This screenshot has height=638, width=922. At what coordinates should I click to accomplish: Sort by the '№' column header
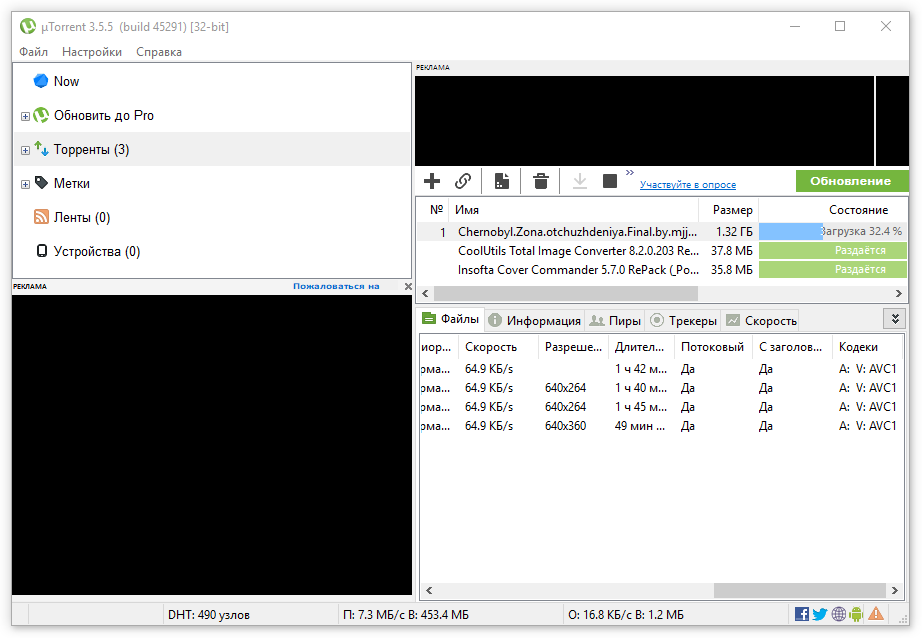(x=434, y=210)
